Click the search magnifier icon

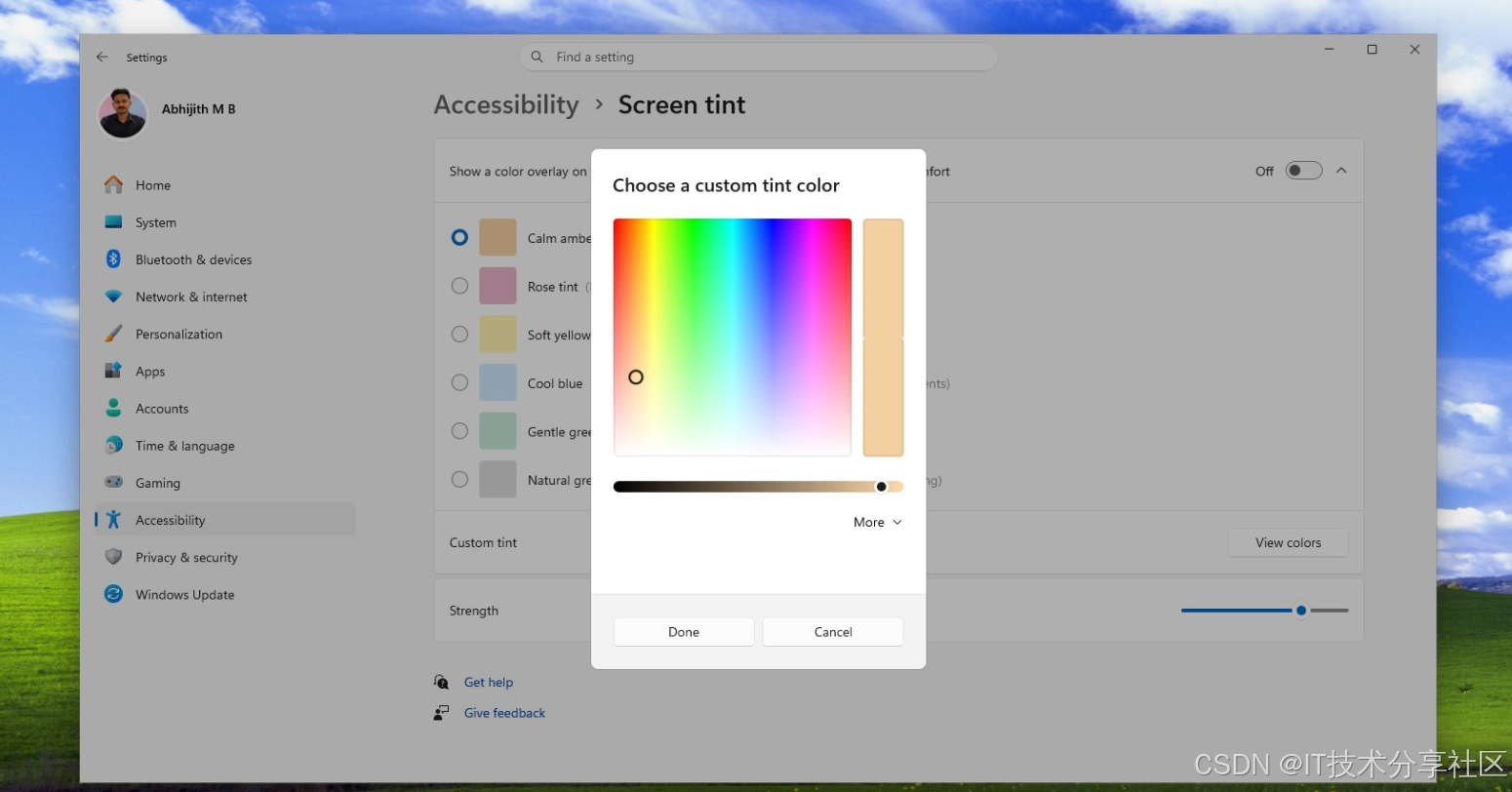pos(537,57)
